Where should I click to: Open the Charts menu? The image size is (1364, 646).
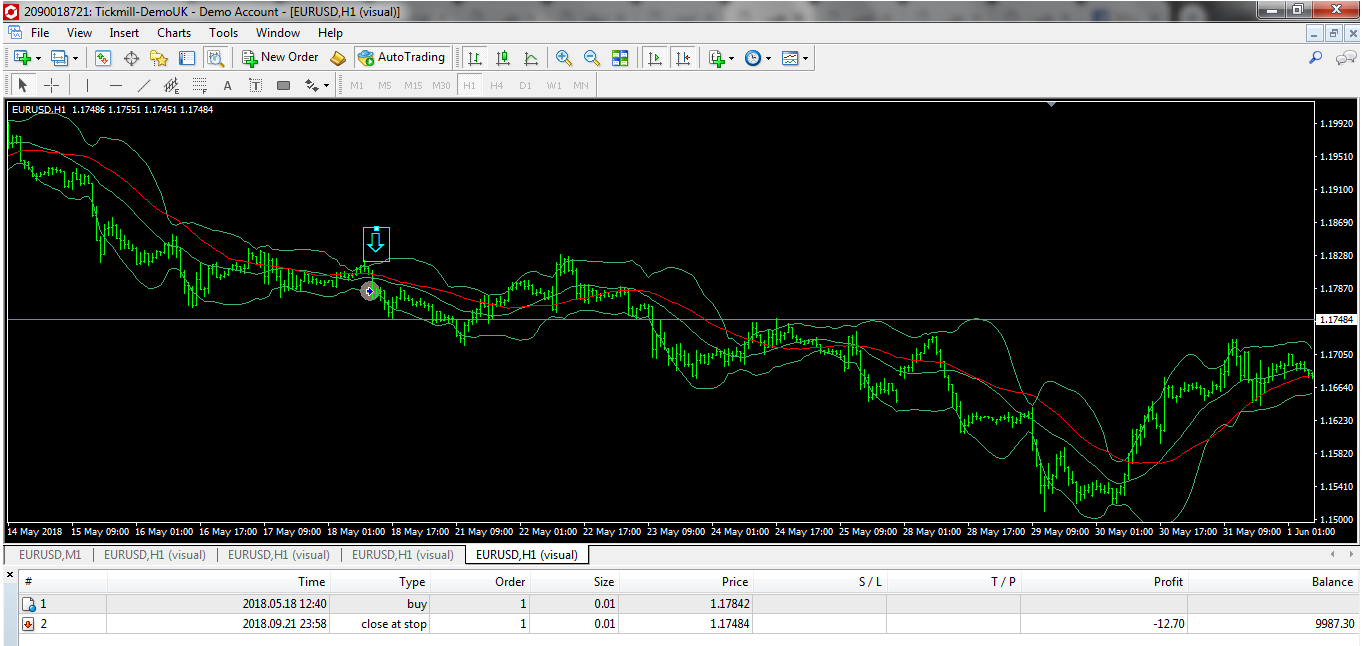click(x=174, y=33)
